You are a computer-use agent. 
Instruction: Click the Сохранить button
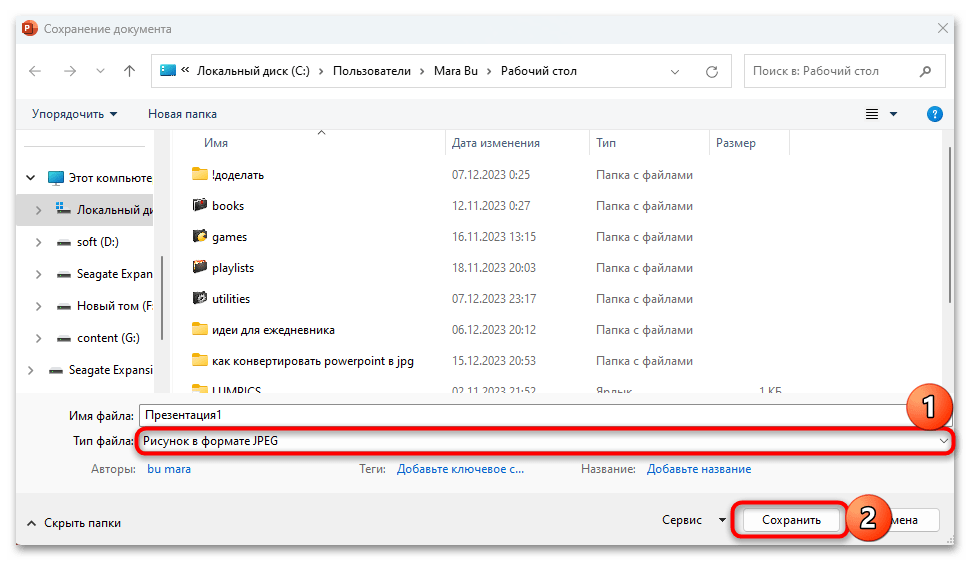[x=791, y=520]
